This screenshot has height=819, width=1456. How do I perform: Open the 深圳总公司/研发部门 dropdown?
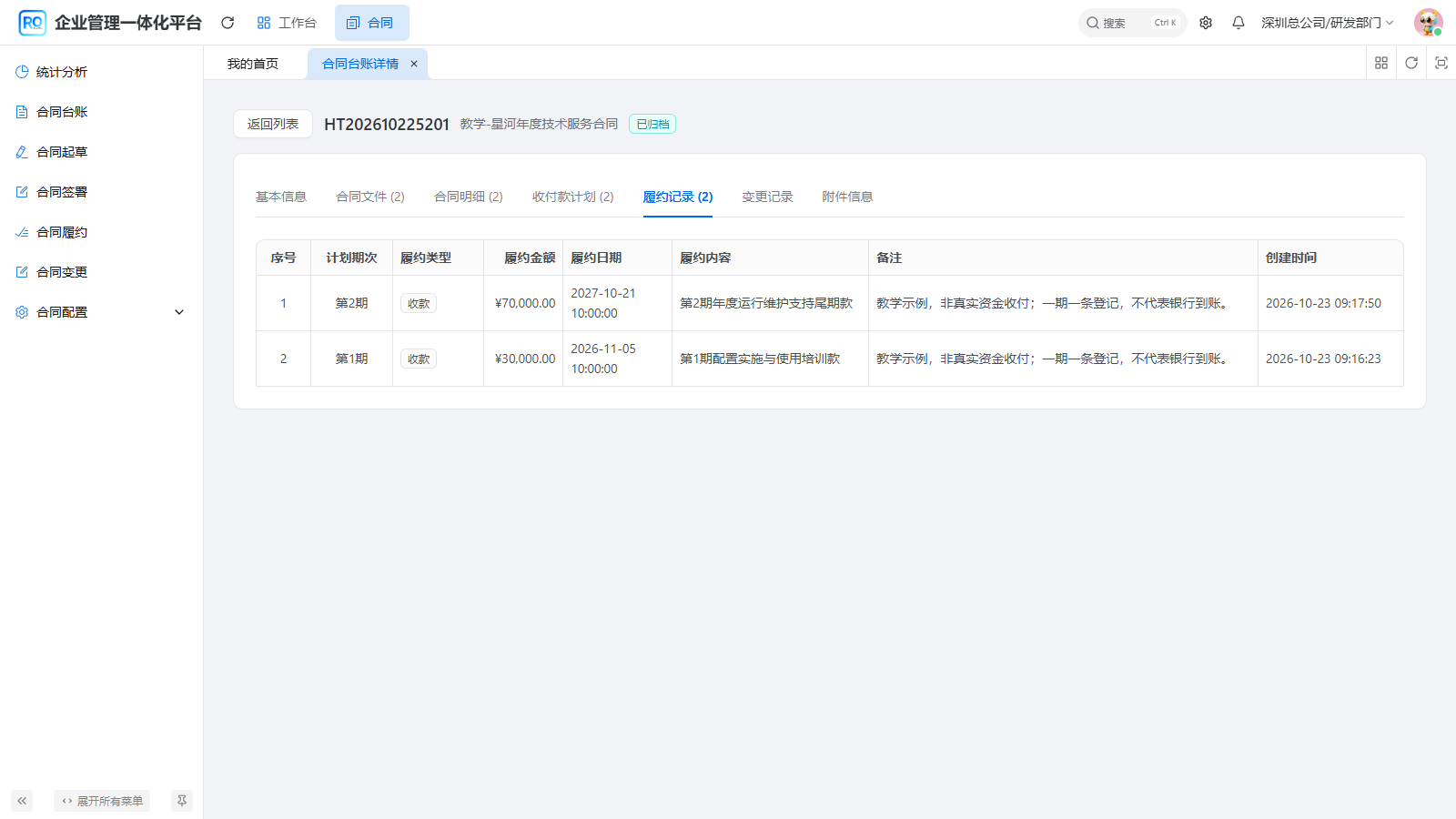tap(1327, 23)
